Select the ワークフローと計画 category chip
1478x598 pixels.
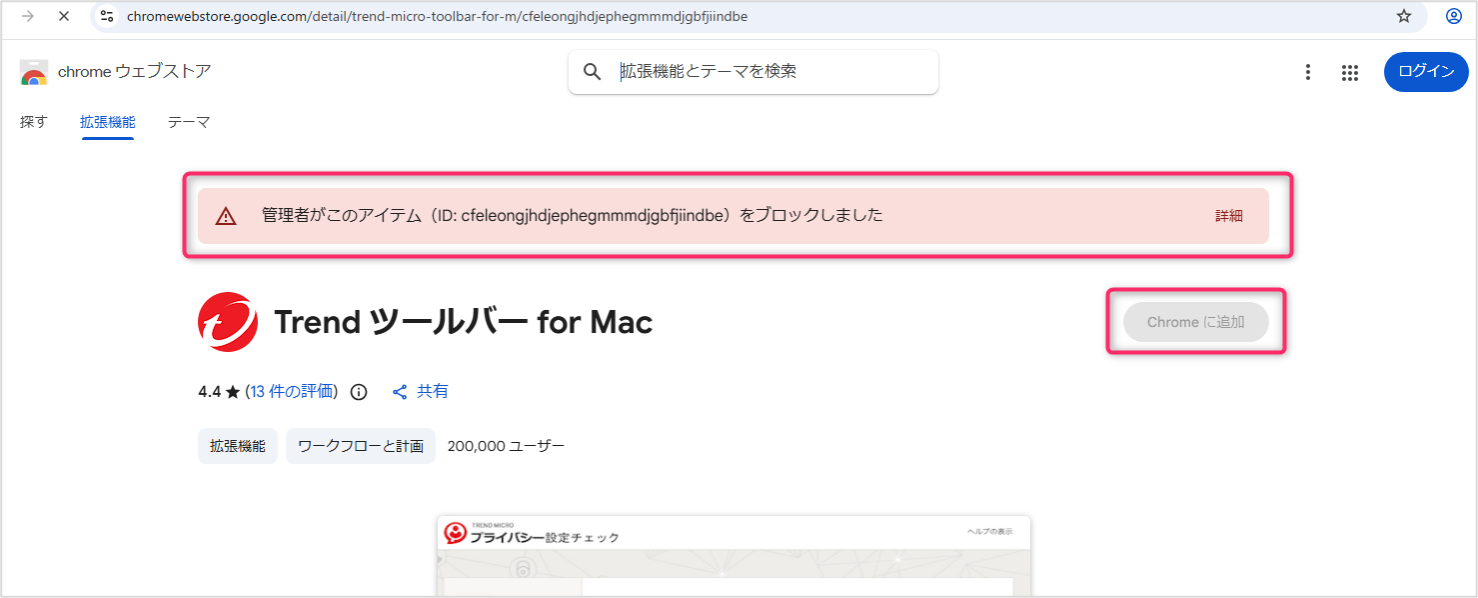tap(361, 446)
